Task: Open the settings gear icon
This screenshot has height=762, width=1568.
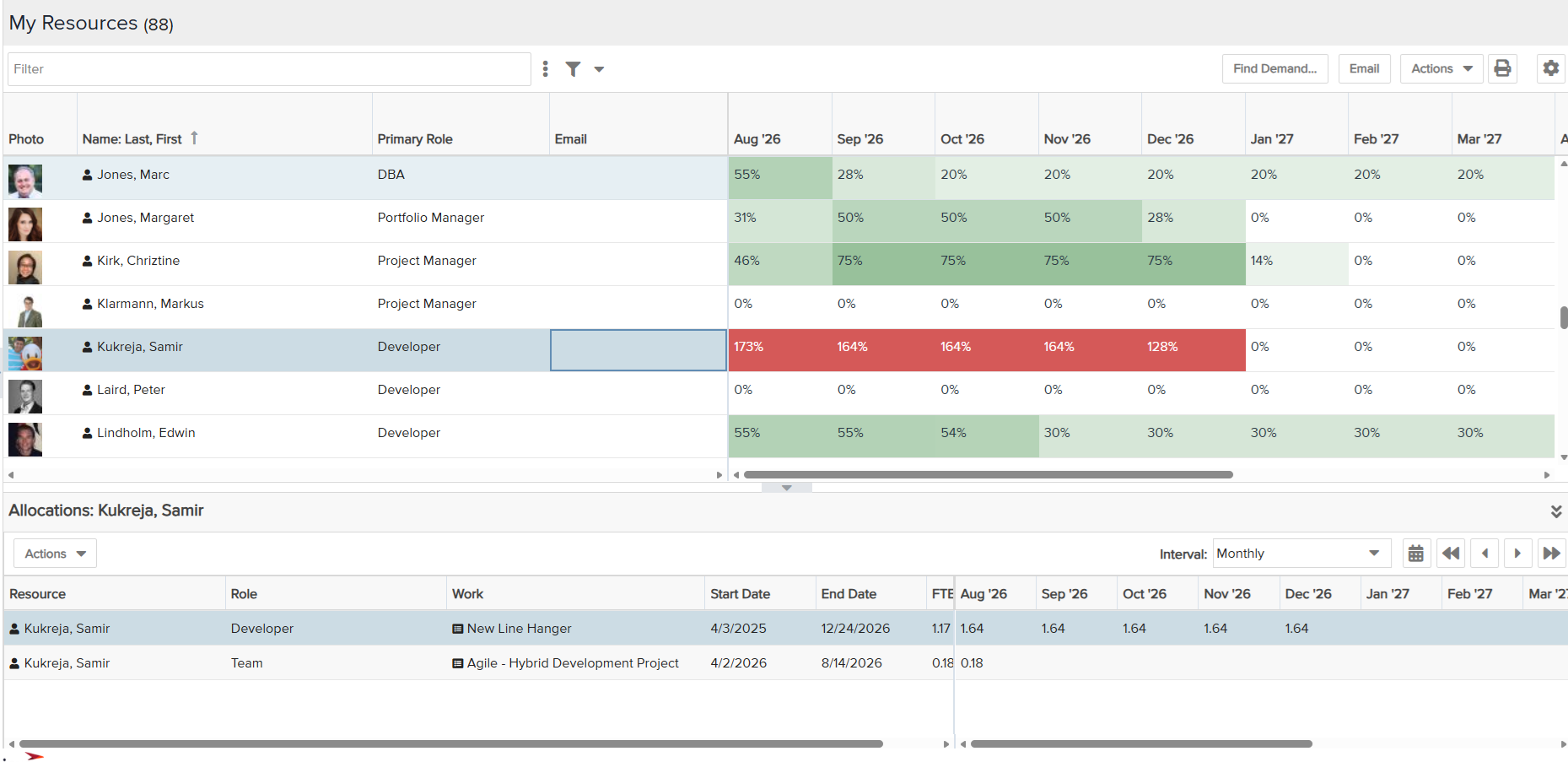Action: point(1550,69)
